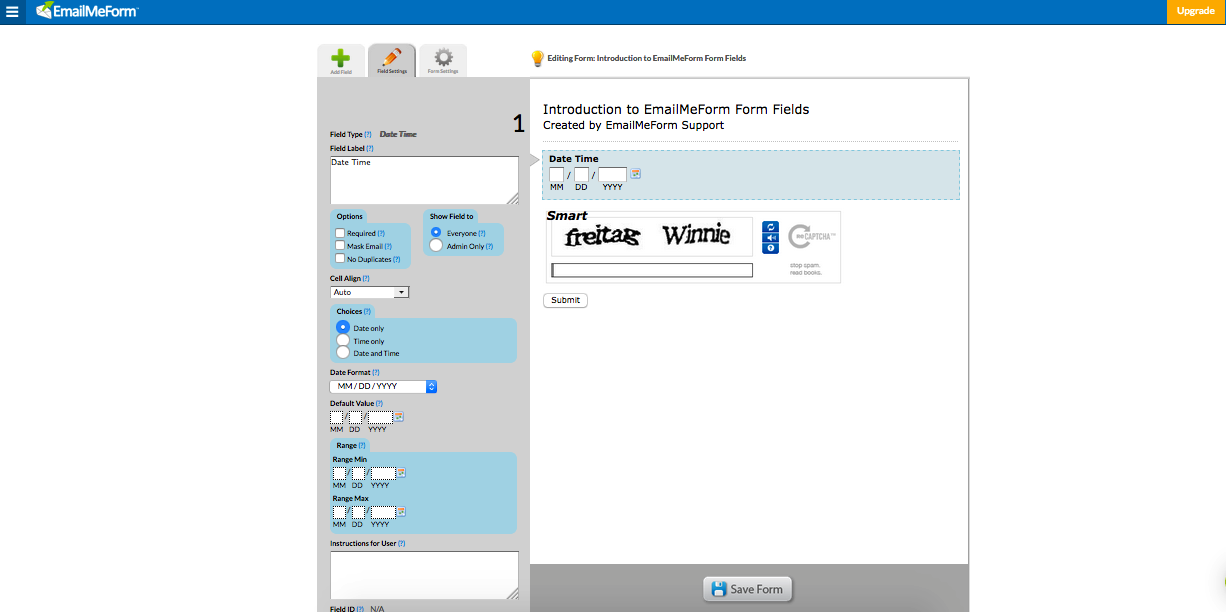Switch to the Add Field tab
Screen dimensions: 1226x612
341,61
